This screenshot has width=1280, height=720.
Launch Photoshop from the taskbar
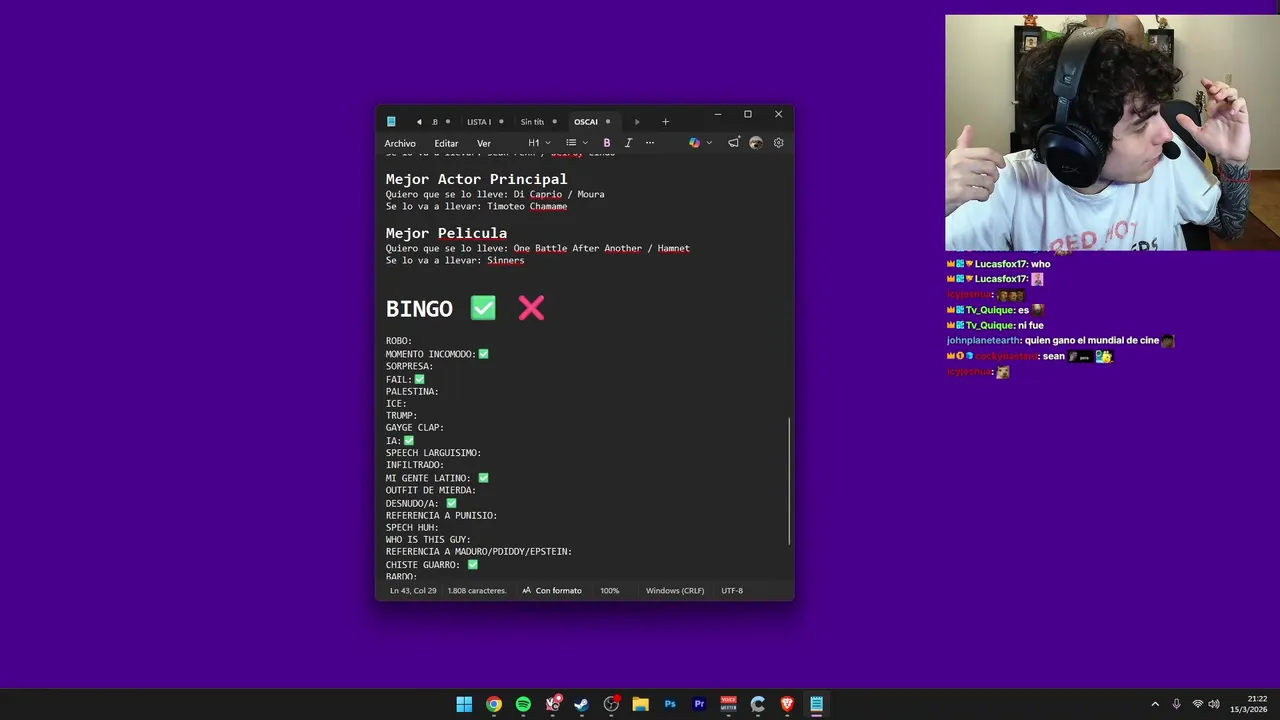tap(670, 704)
